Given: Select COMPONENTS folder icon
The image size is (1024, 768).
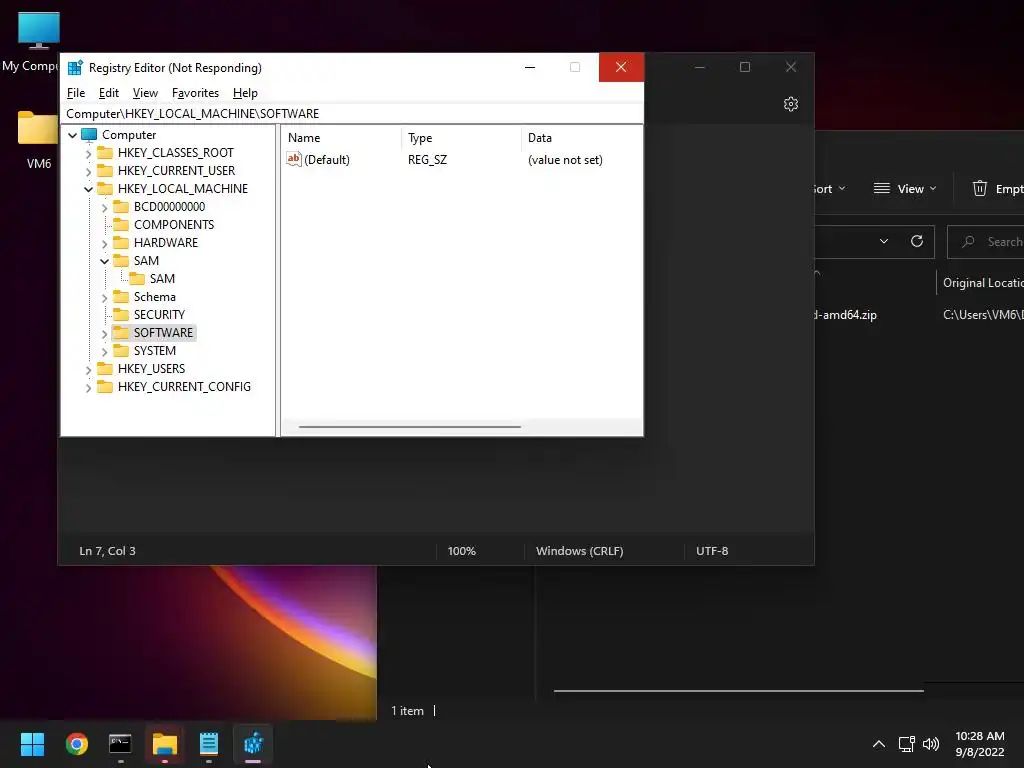Looking at the screenshot, I should 121,225.
